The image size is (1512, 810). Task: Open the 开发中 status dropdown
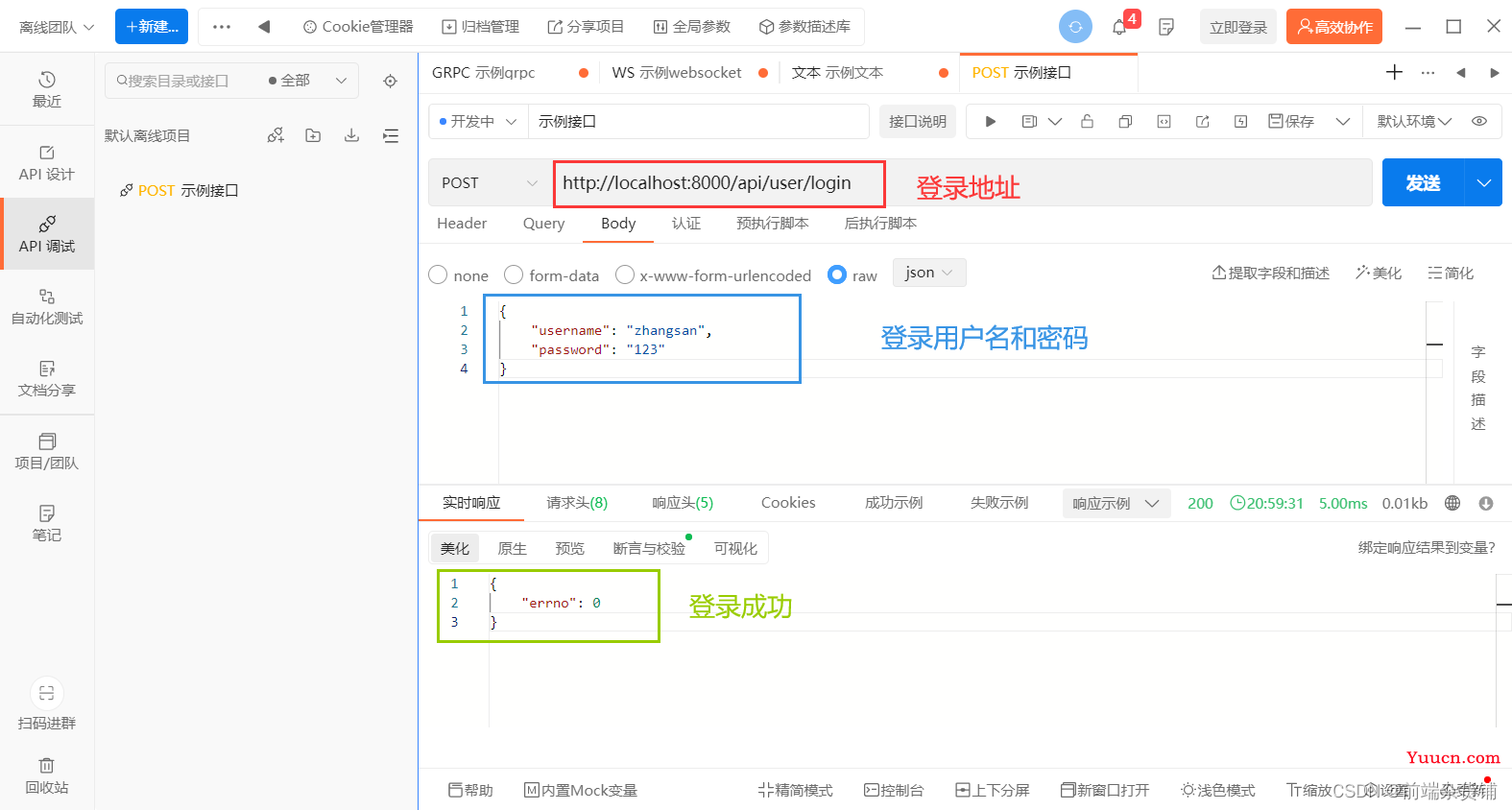(x=477, y=121)
